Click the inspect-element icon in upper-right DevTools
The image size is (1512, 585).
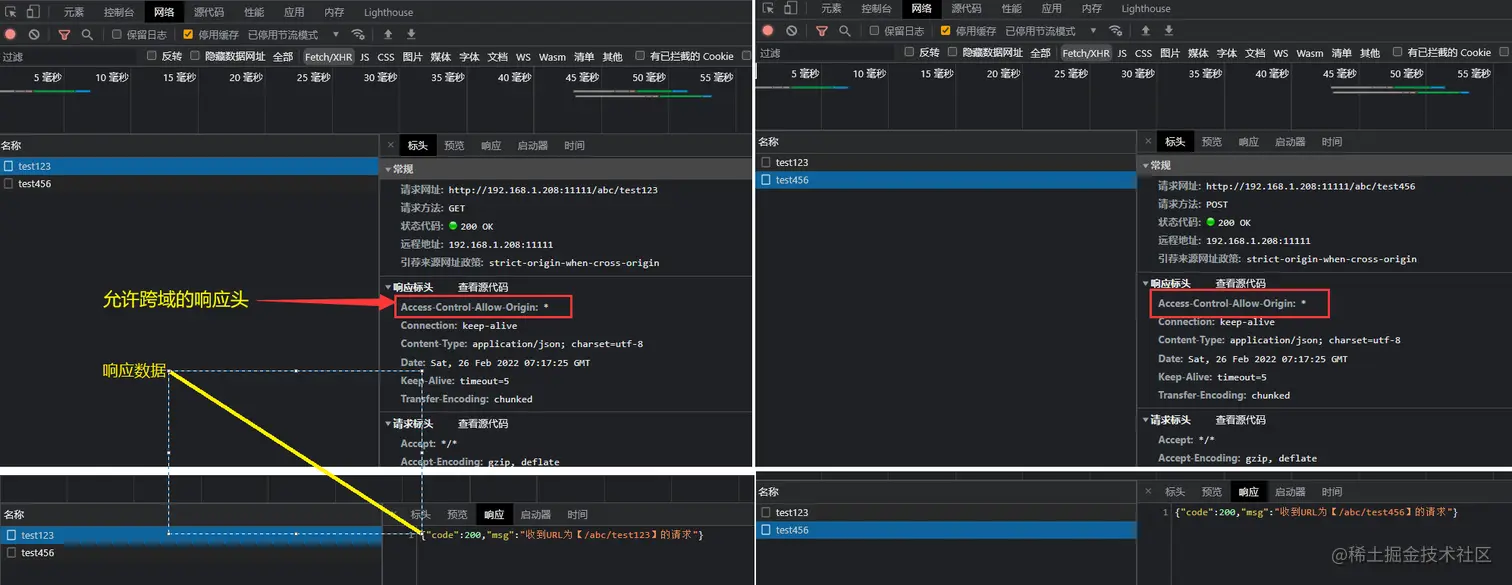point(768,8)
